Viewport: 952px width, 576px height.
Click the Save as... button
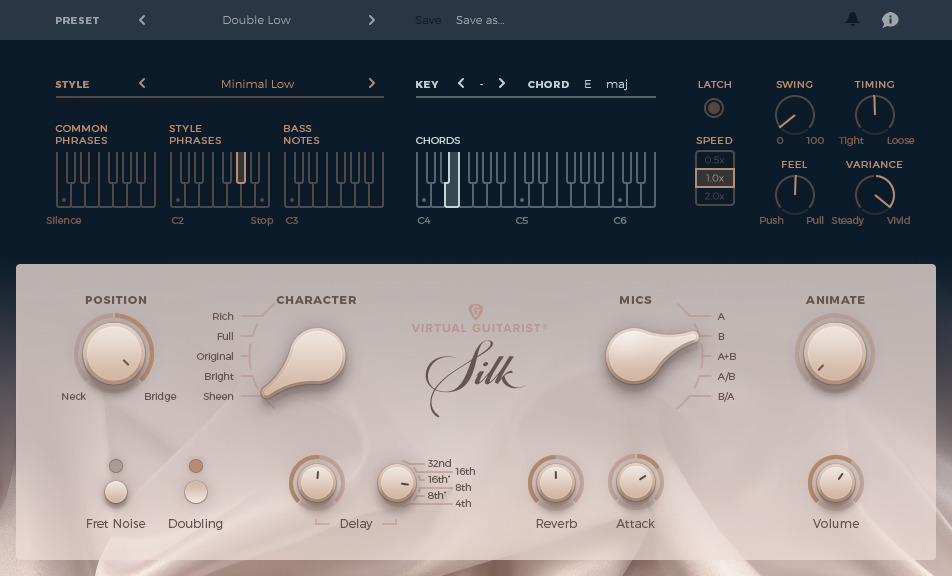(x=480, y=20)
